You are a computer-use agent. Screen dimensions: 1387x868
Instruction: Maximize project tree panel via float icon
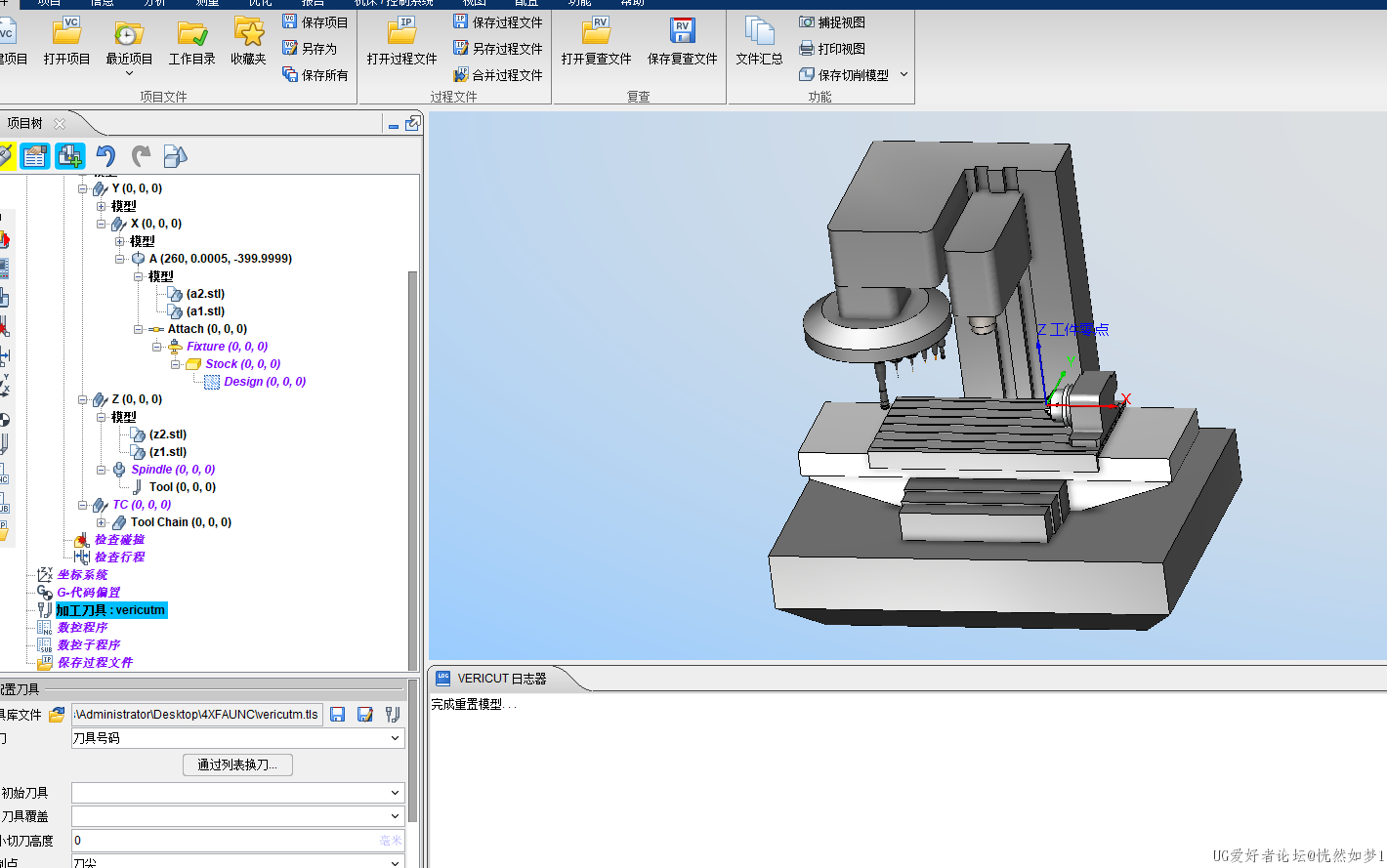click(x=413, y=123)
